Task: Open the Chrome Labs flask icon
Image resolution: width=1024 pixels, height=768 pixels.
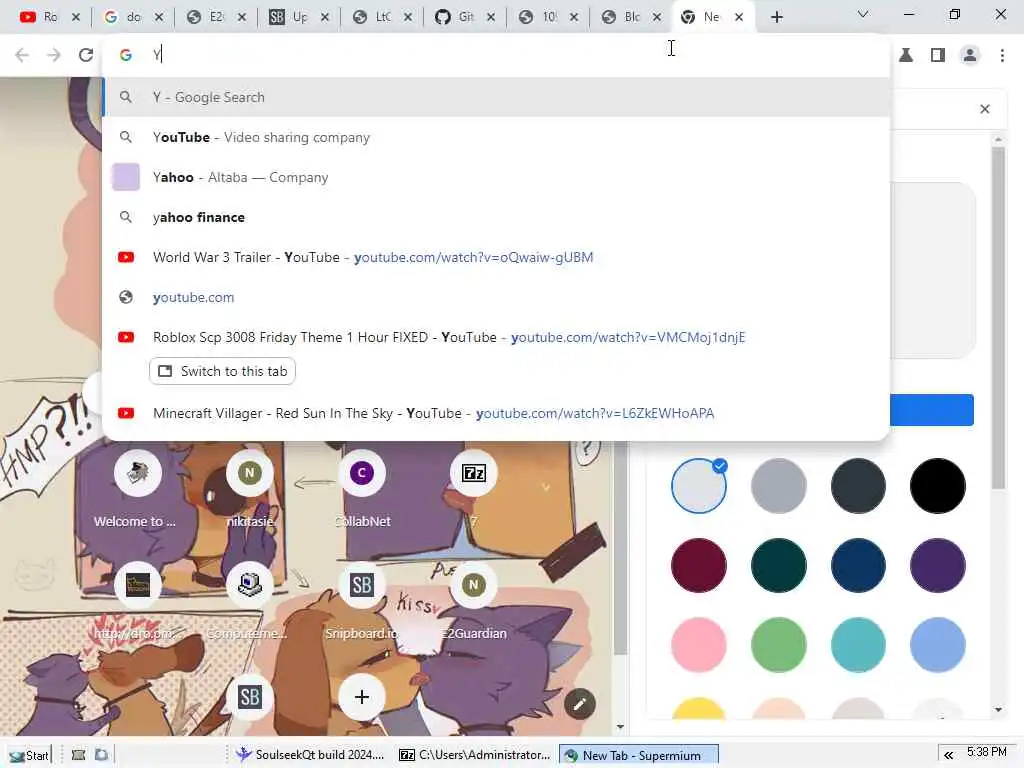Action: (x=906, y=55)
